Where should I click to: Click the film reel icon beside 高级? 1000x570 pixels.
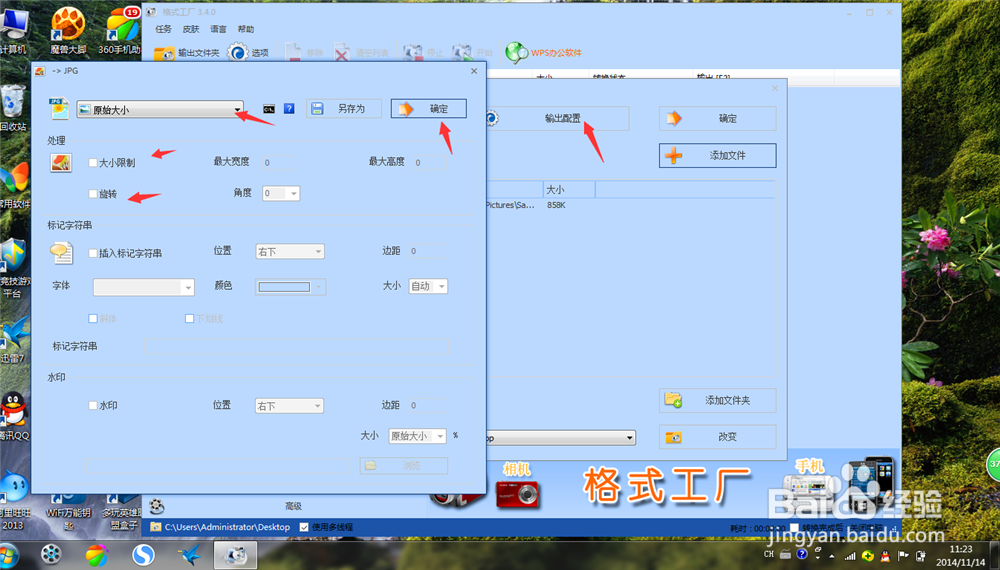click(157, 506)
